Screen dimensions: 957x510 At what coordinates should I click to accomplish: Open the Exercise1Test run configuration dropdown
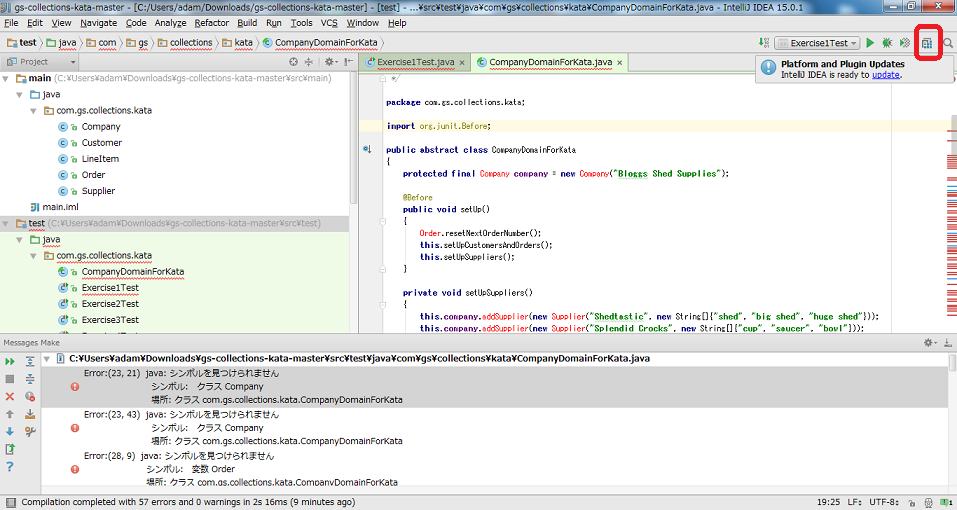click(x=817, y=43)
